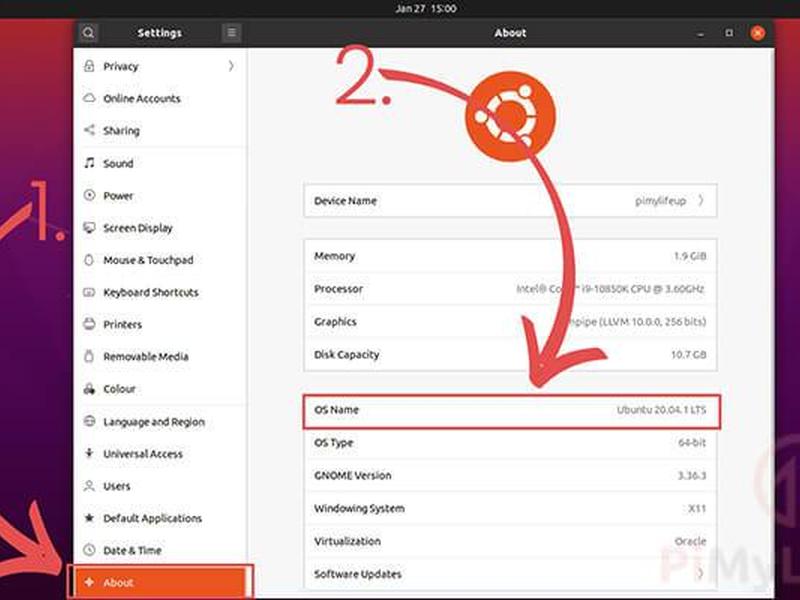Viewport: 800px width, 600px height.
Task: Click the OS Name value Ubuntu 20.04.1 LTS
Action: click(661, 410)
